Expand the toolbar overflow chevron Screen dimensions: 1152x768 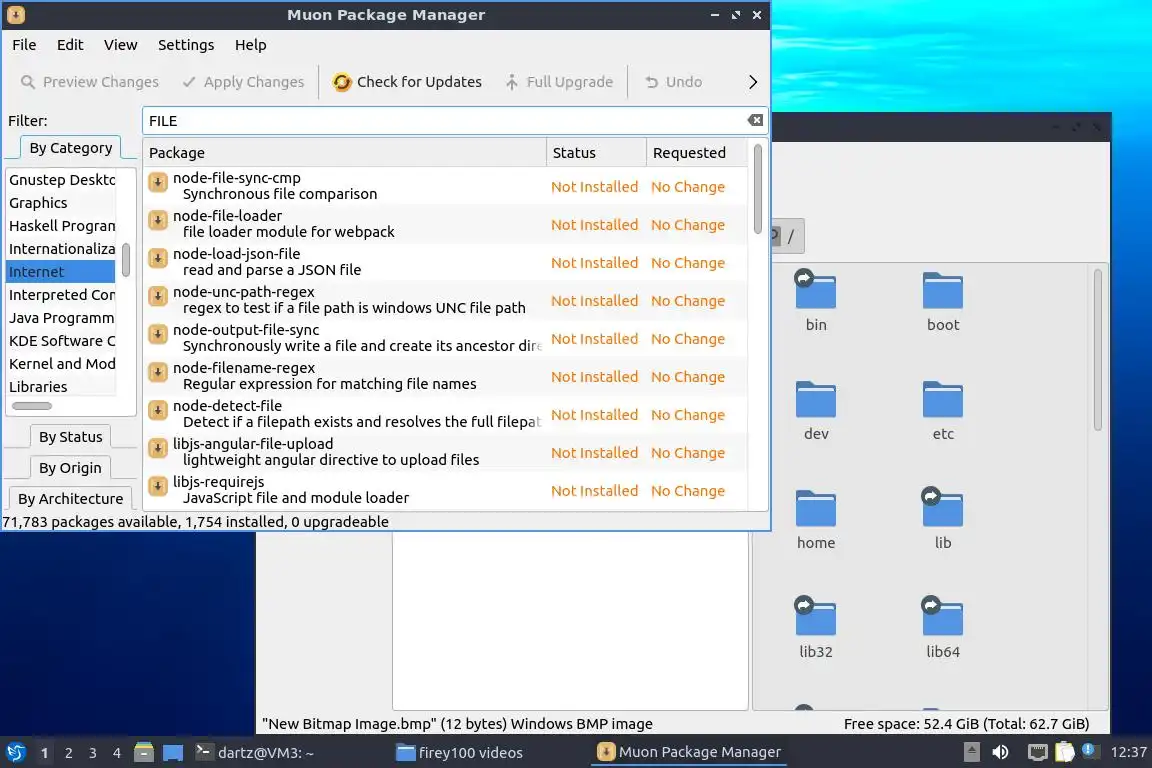coord(752,82)
